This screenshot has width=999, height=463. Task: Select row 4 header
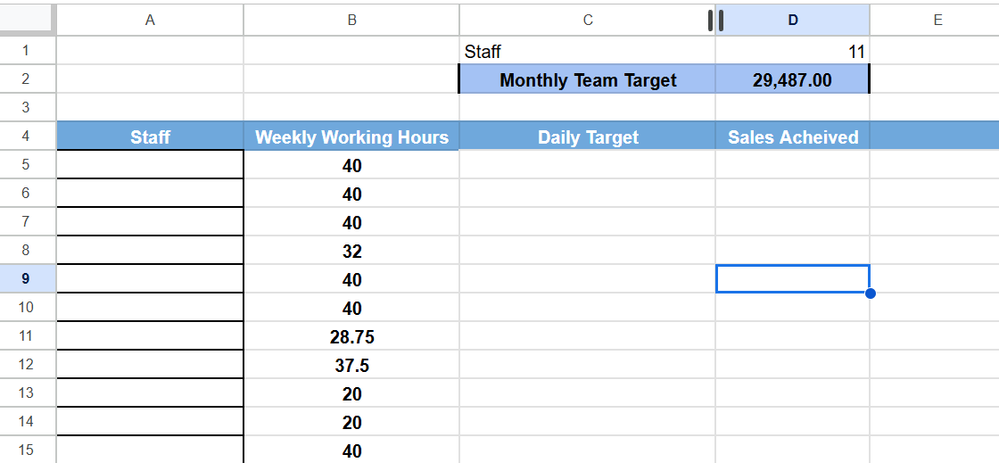(x=27, y=136)
